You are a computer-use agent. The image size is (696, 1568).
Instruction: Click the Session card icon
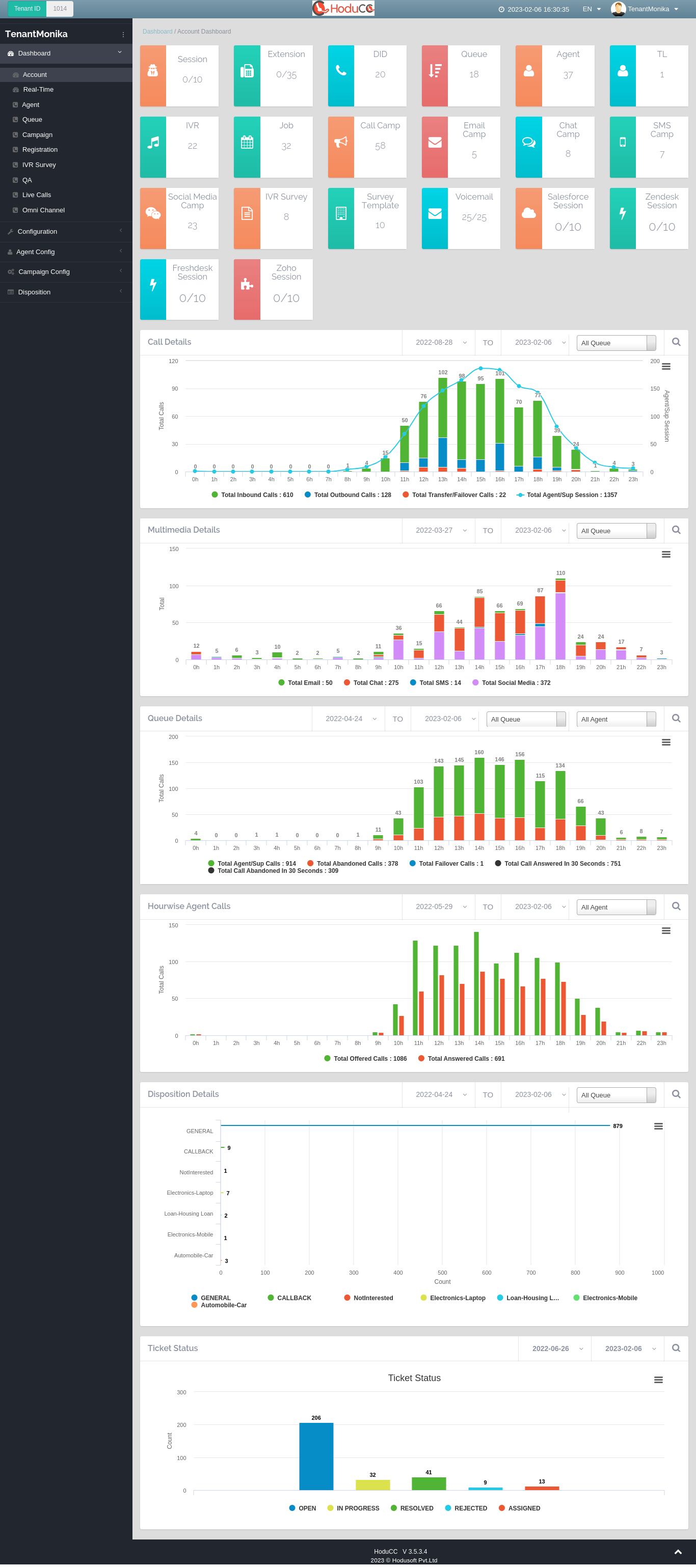pos(153,71)
